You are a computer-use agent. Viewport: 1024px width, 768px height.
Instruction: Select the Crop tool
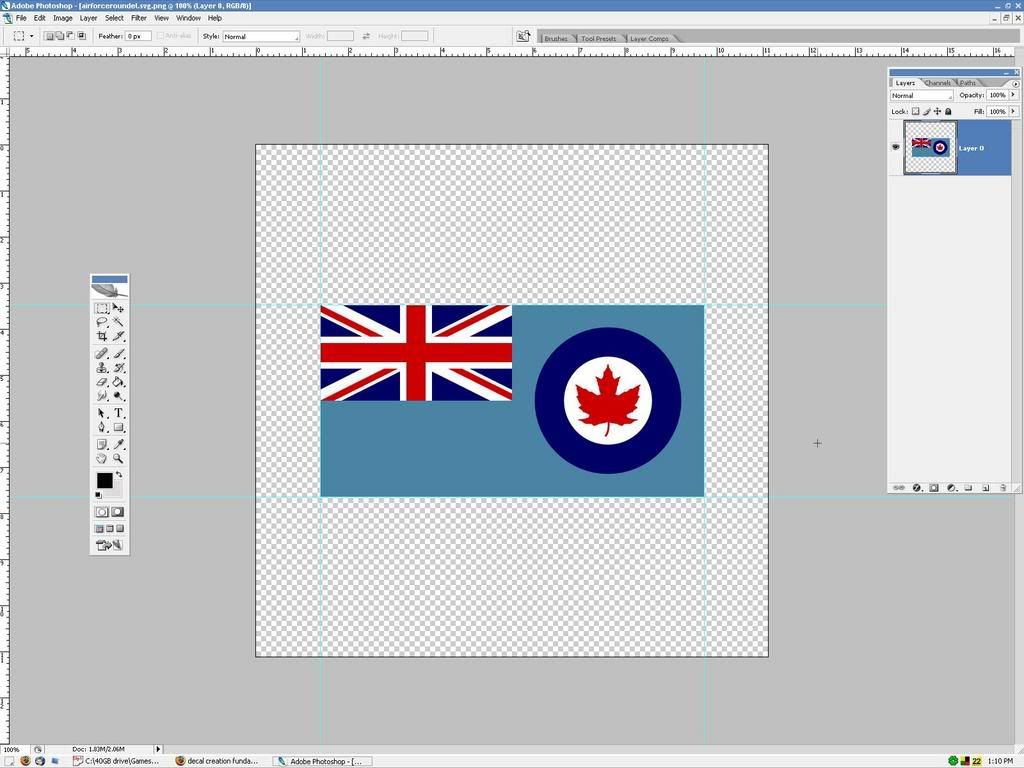102,336
